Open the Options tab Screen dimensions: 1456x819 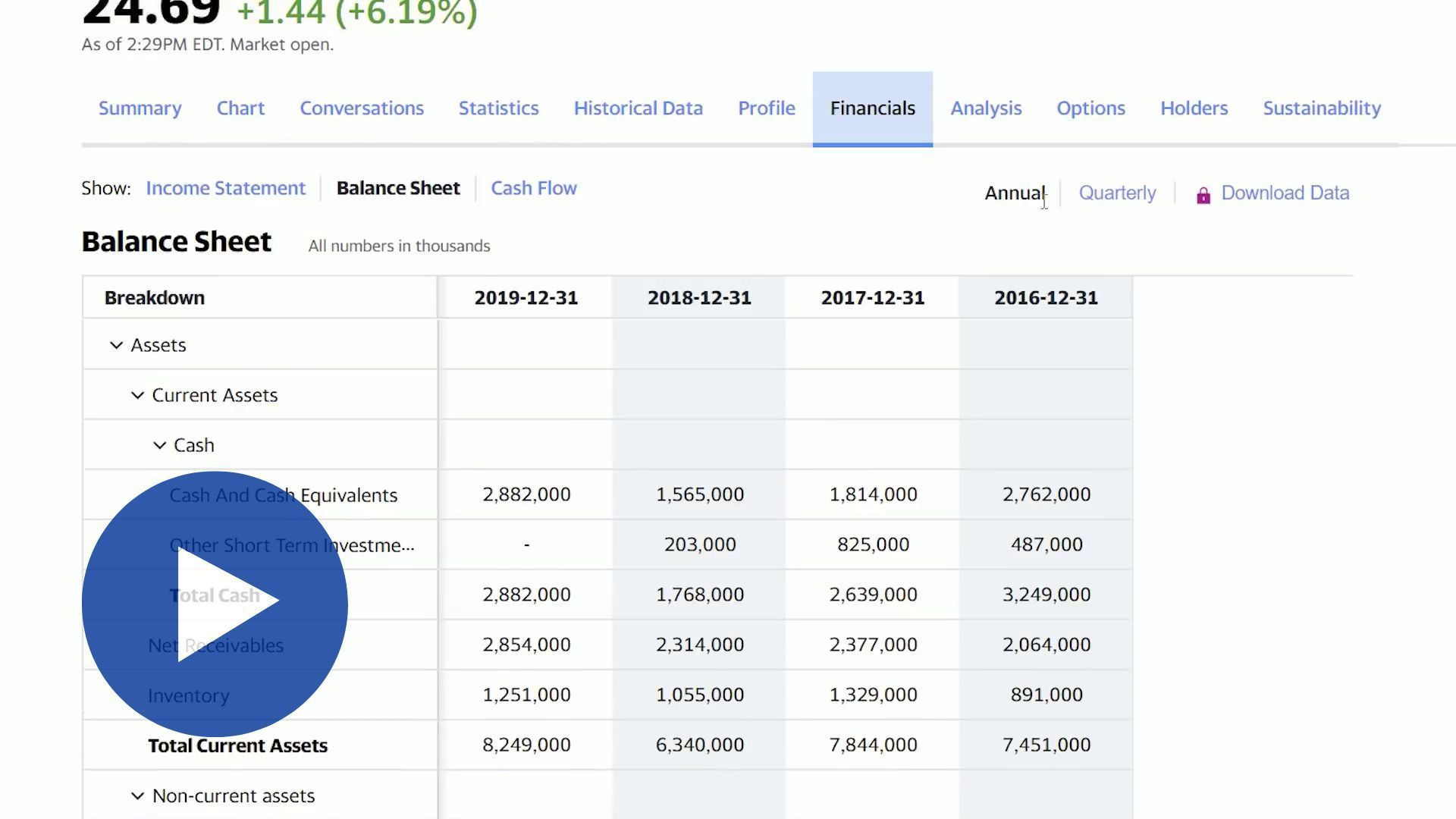1090,108
